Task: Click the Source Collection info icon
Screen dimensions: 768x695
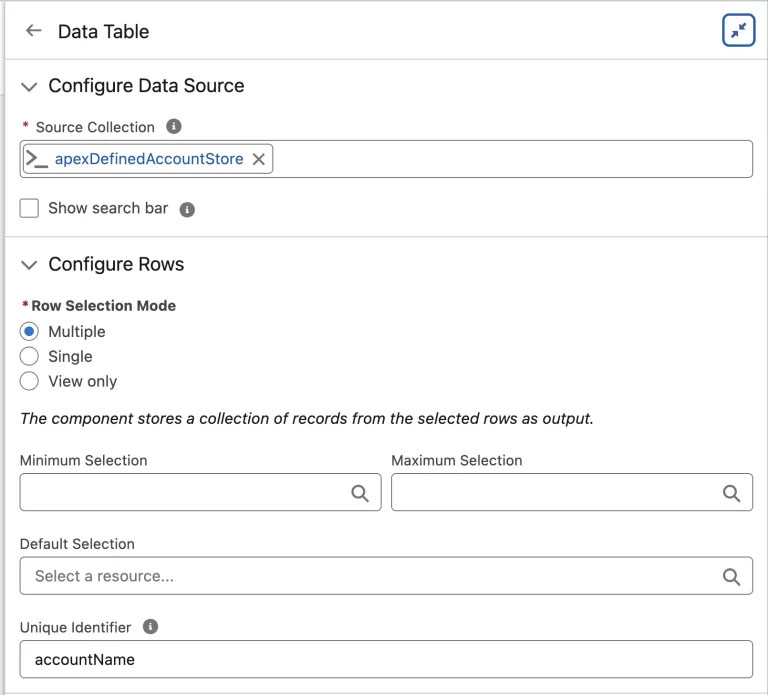Action: click(174, 127)
